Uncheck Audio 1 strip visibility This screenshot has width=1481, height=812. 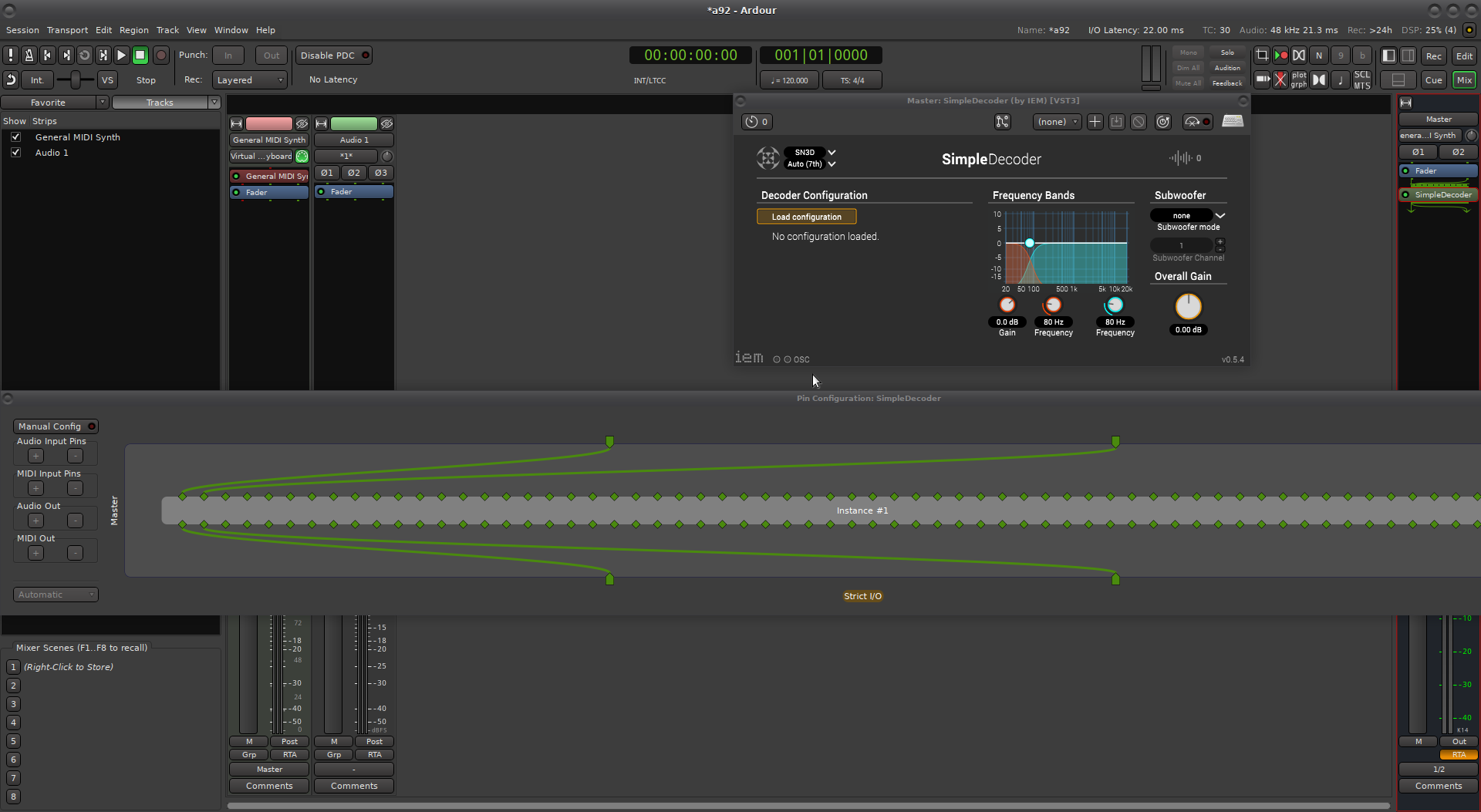point(15,153)
